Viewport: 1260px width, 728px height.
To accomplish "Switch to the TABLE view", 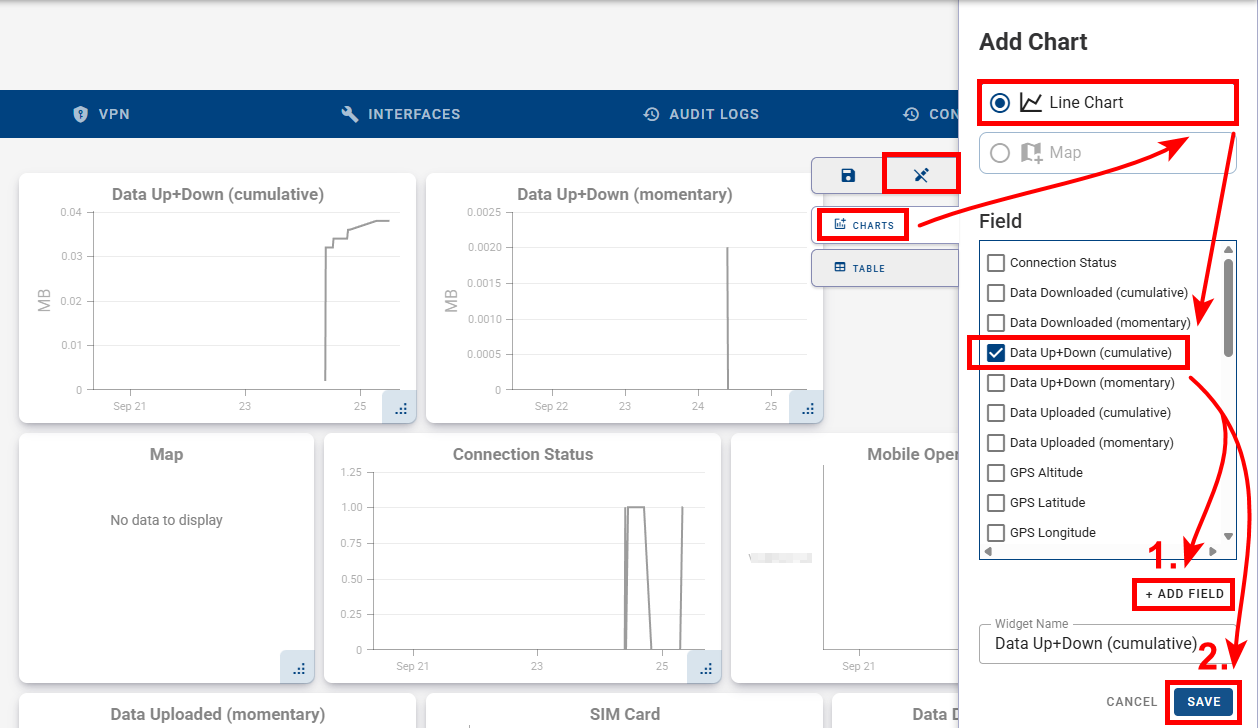I will 861,267.
